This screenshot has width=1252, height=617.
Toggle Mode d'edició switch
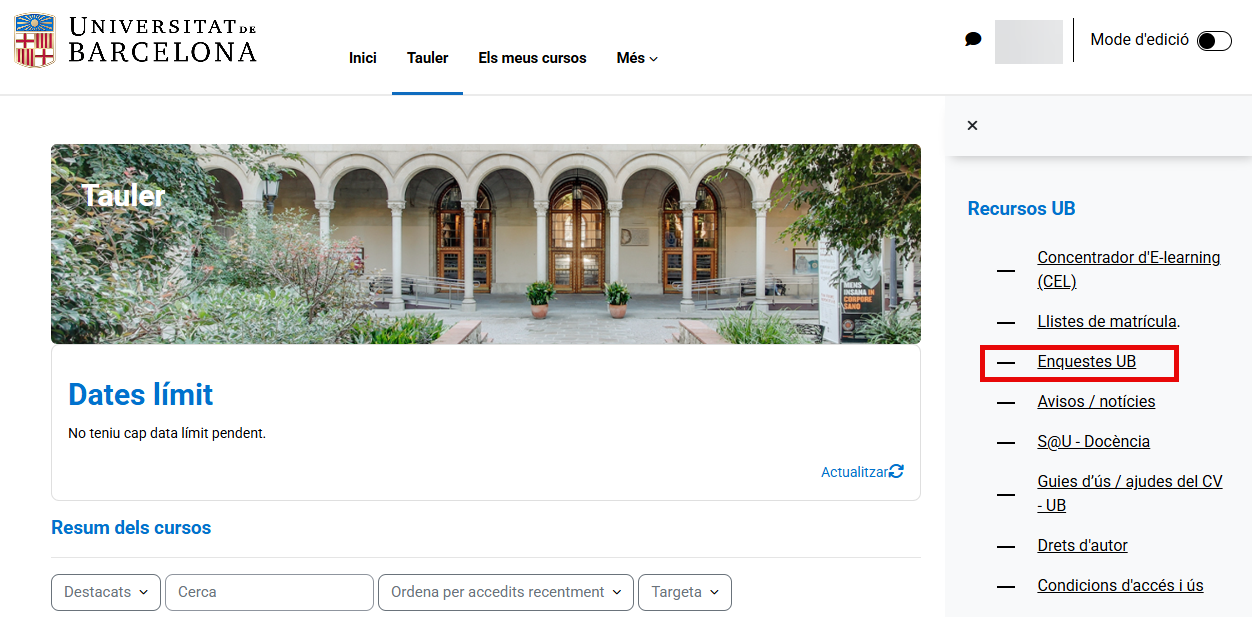pyautogui.click(x=1214, y=41)
